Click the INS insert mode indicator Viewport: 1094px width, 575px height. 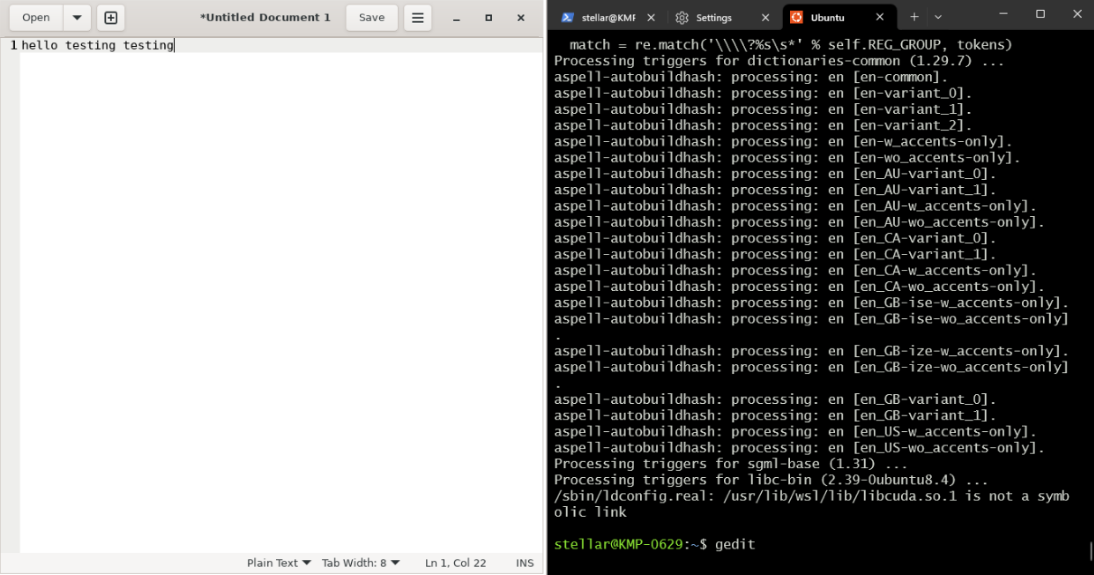pos(525,562)
